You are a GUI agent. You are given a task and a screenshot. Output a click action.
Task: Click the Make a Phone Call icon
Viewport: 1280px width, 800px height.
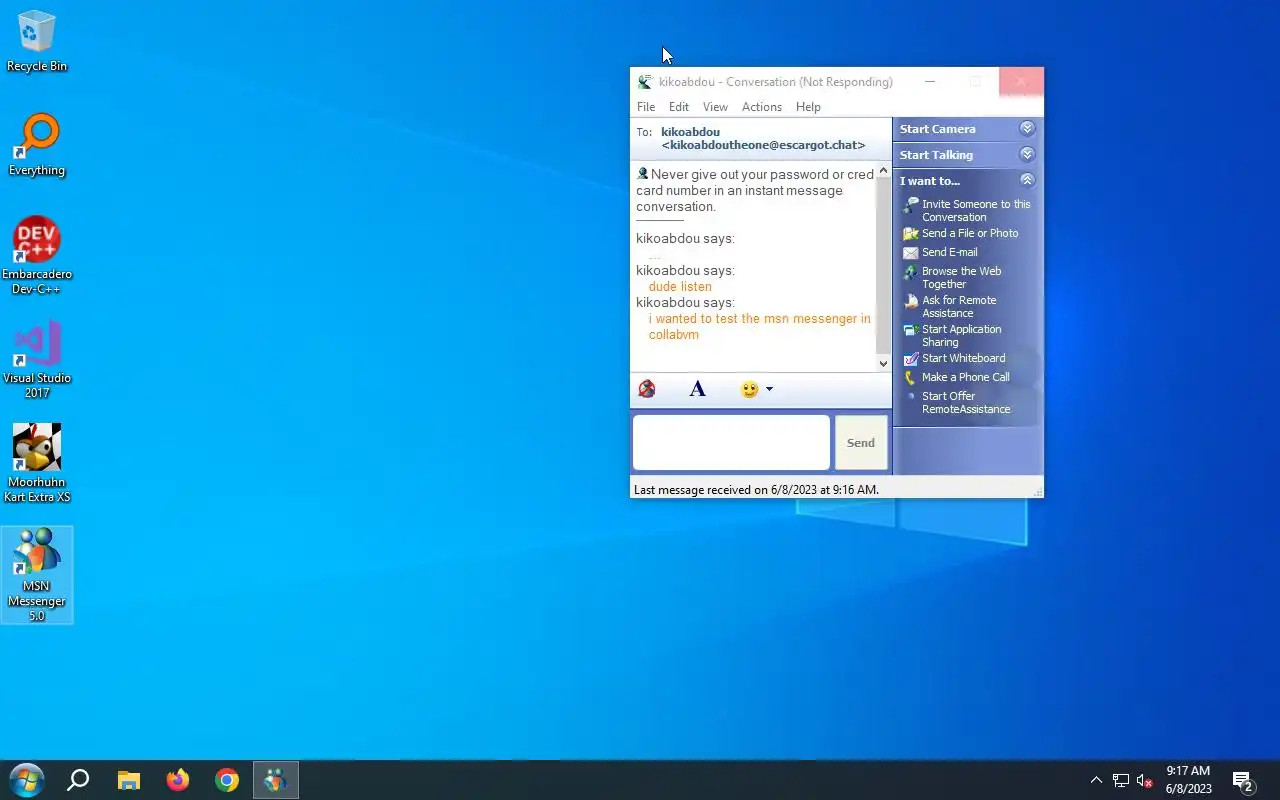coord(910,377)
